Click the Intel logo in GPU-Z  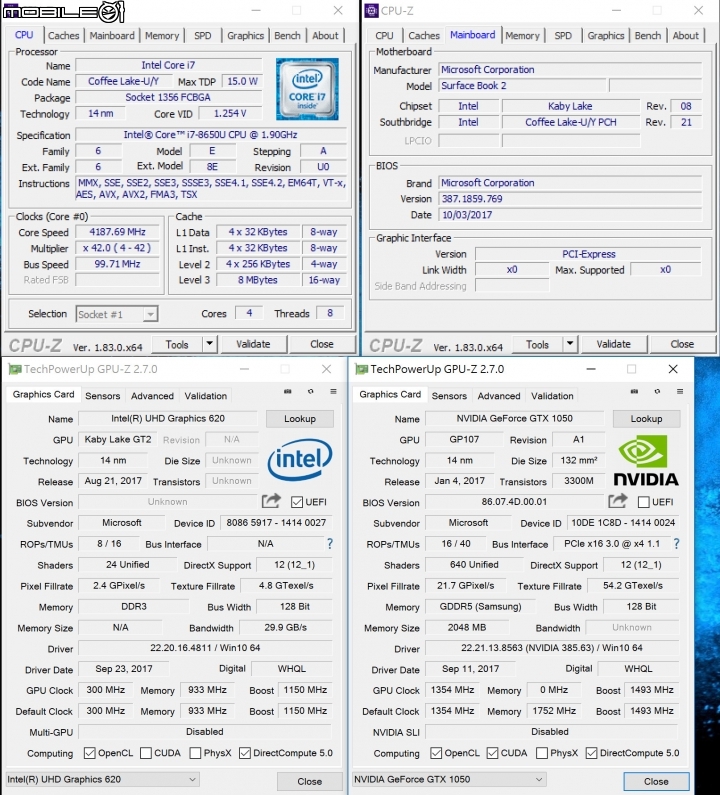click(x=300, y=459)
